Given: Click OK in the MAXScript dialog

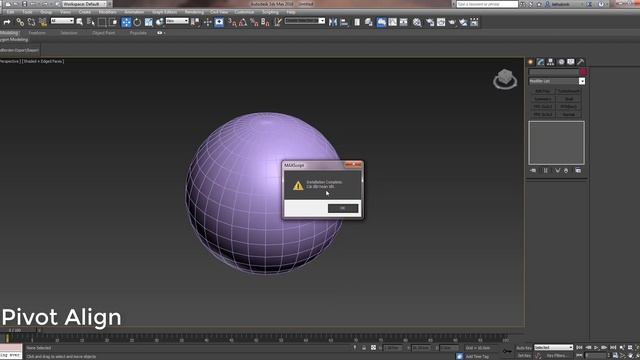Looking at the screenshot, I should (x=343, y=208).
